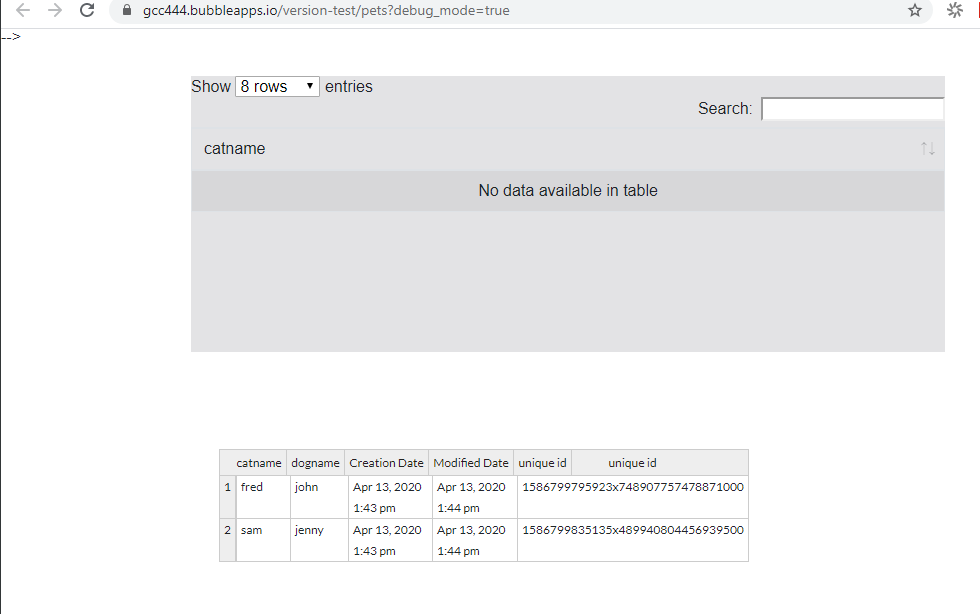Click the 'Show' label before the dropdown
Screen dimensions: 980x614
click(x=211, y=86)
